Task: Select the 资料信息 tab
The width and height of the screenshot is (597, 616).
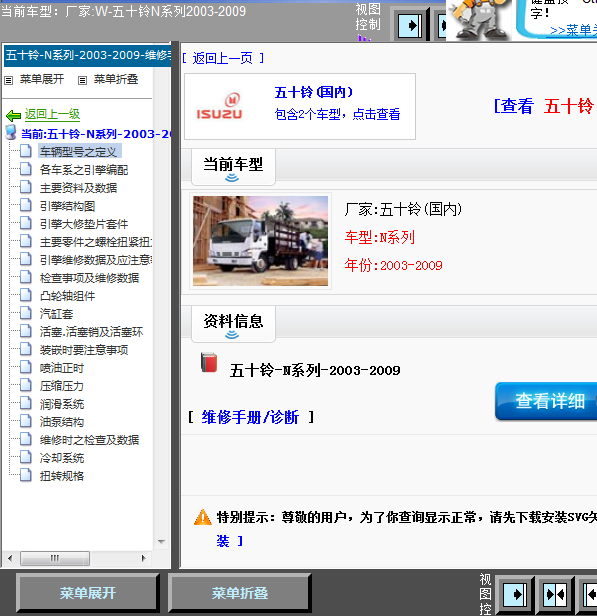Action: [x=233, y=324]
